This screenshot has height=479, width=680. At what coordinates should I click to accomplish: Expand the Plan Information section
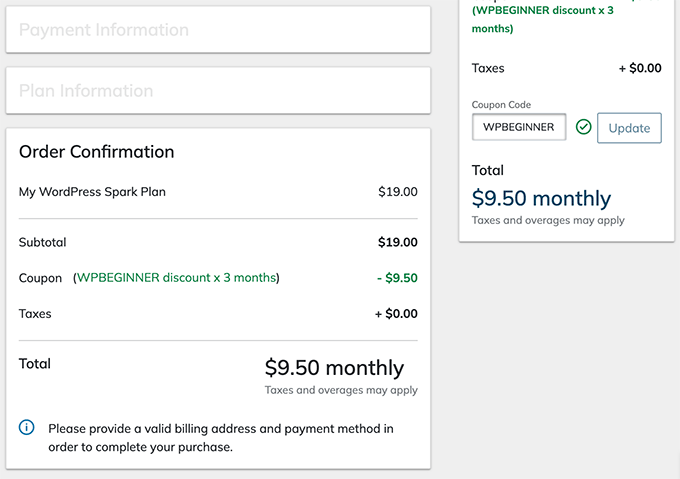point(218,91)
